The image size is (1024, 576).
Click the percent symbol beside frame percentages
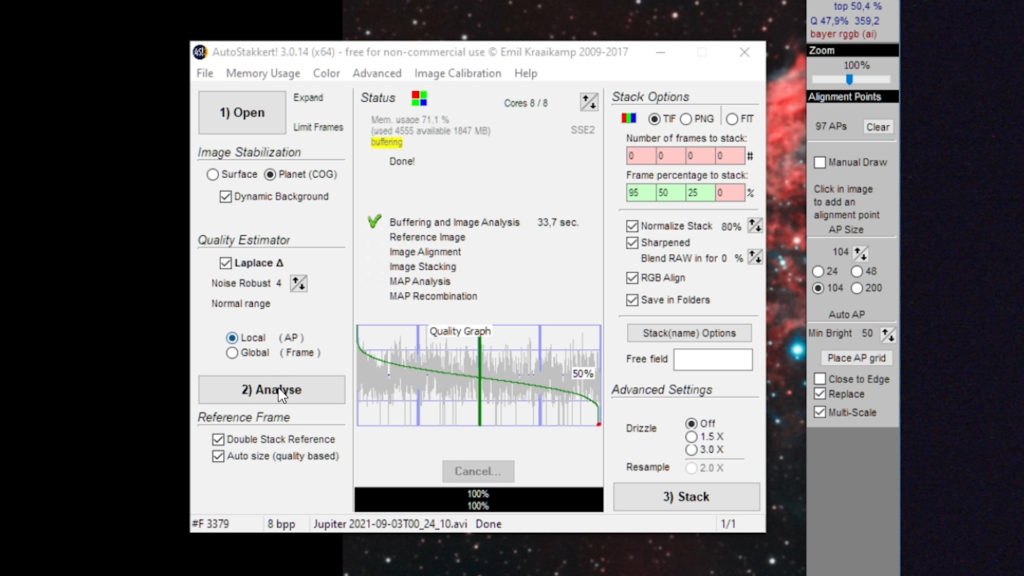(x=750, y=193)
